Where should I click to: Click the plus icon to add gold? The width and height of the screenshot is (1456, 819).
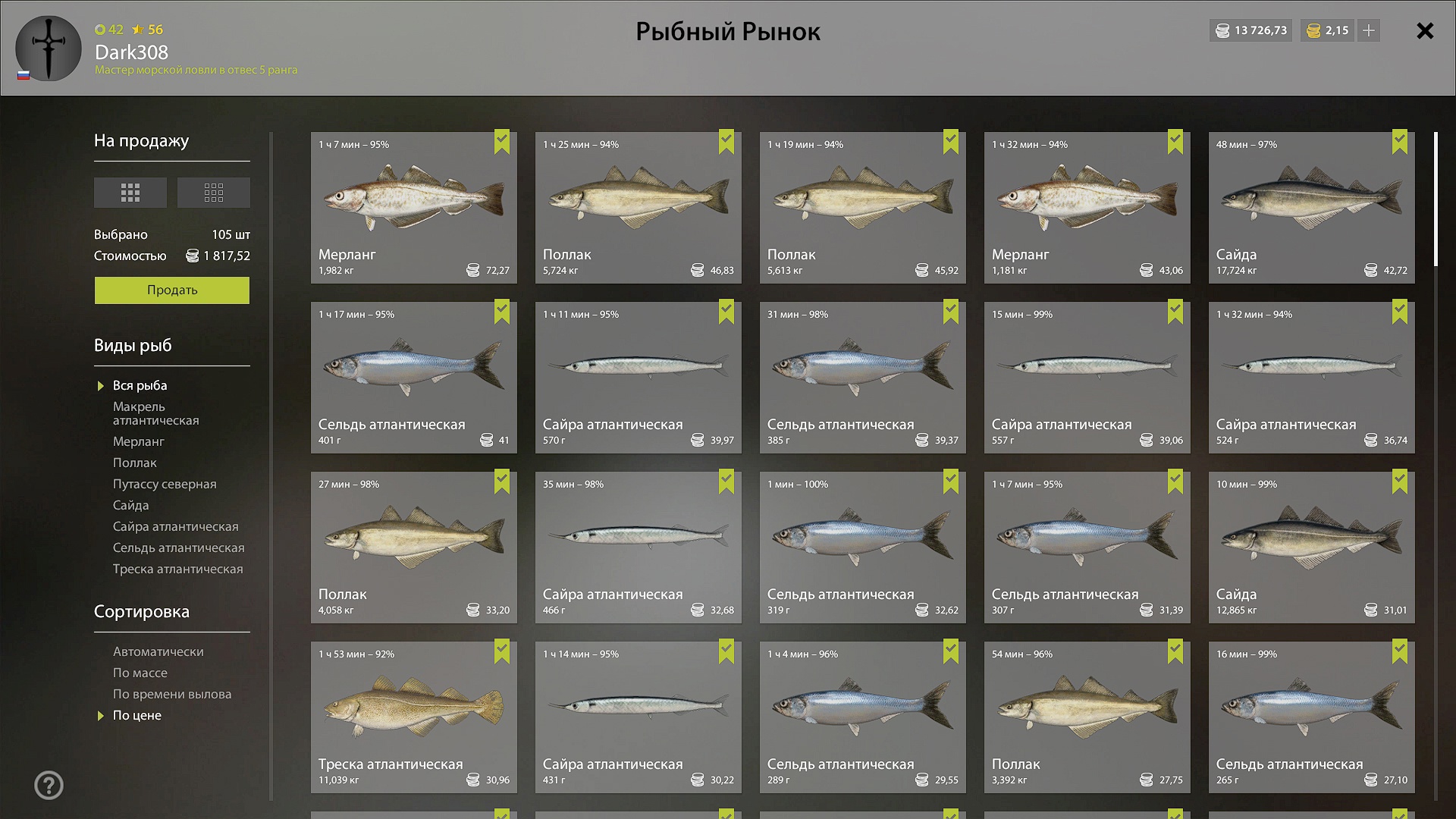click(x=1369, y=30)
